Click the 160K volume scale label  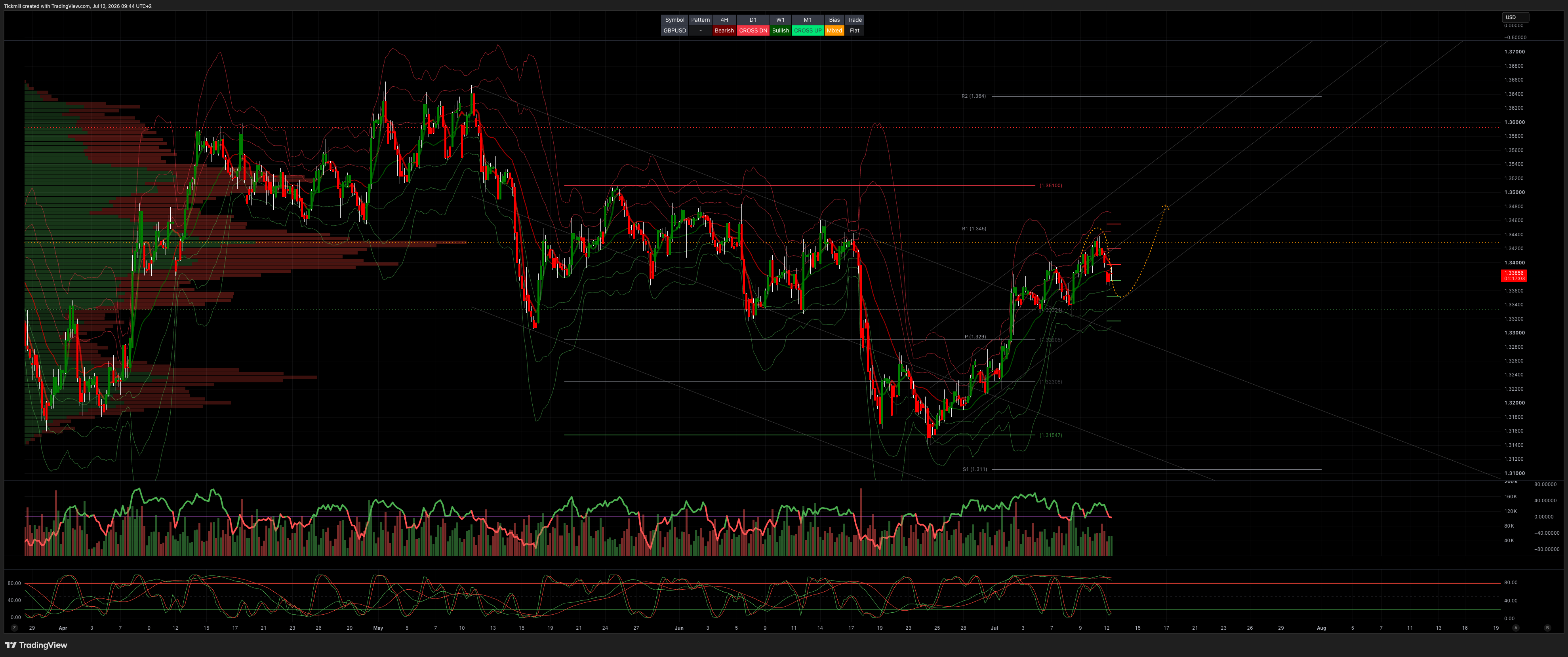point(1510,496)
